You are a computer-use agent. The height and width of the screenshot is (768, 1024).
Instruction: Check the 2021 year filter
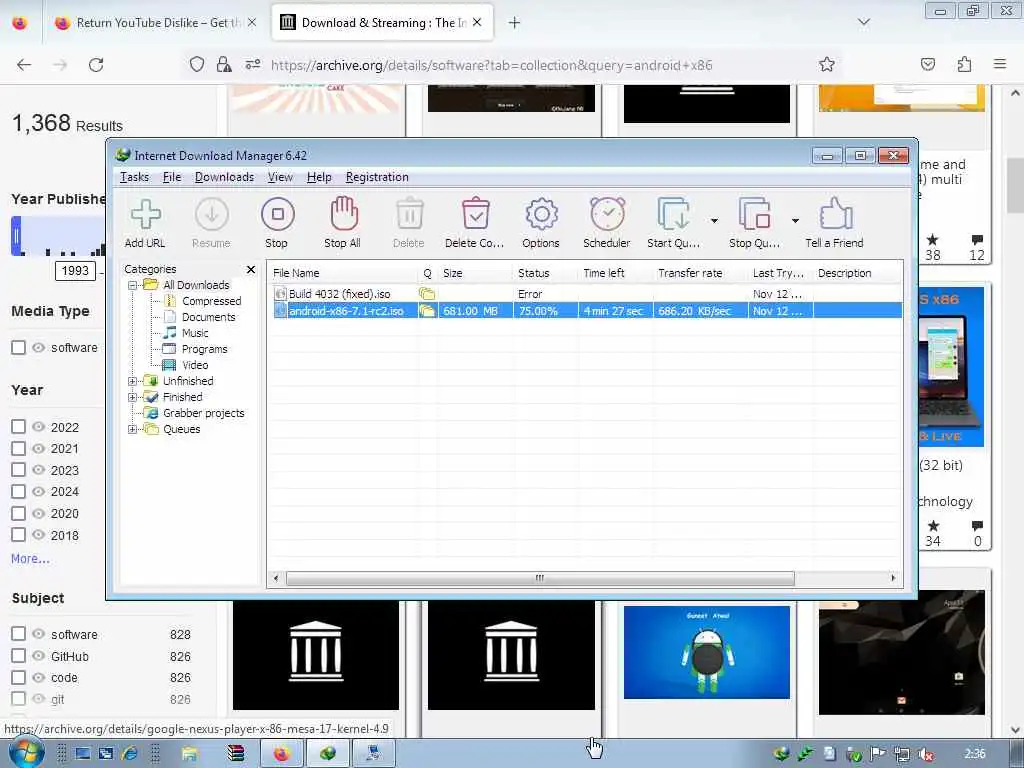(18, 449)
